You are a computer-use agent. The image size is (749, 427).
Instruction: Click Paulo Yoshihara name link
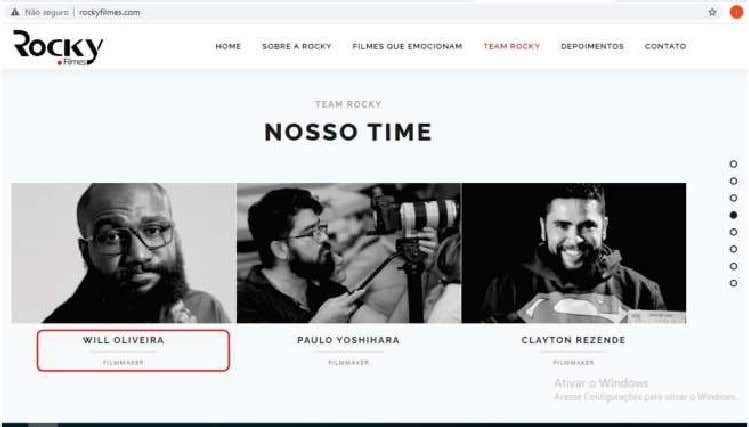pyautogui.click(x=348, y=340)
